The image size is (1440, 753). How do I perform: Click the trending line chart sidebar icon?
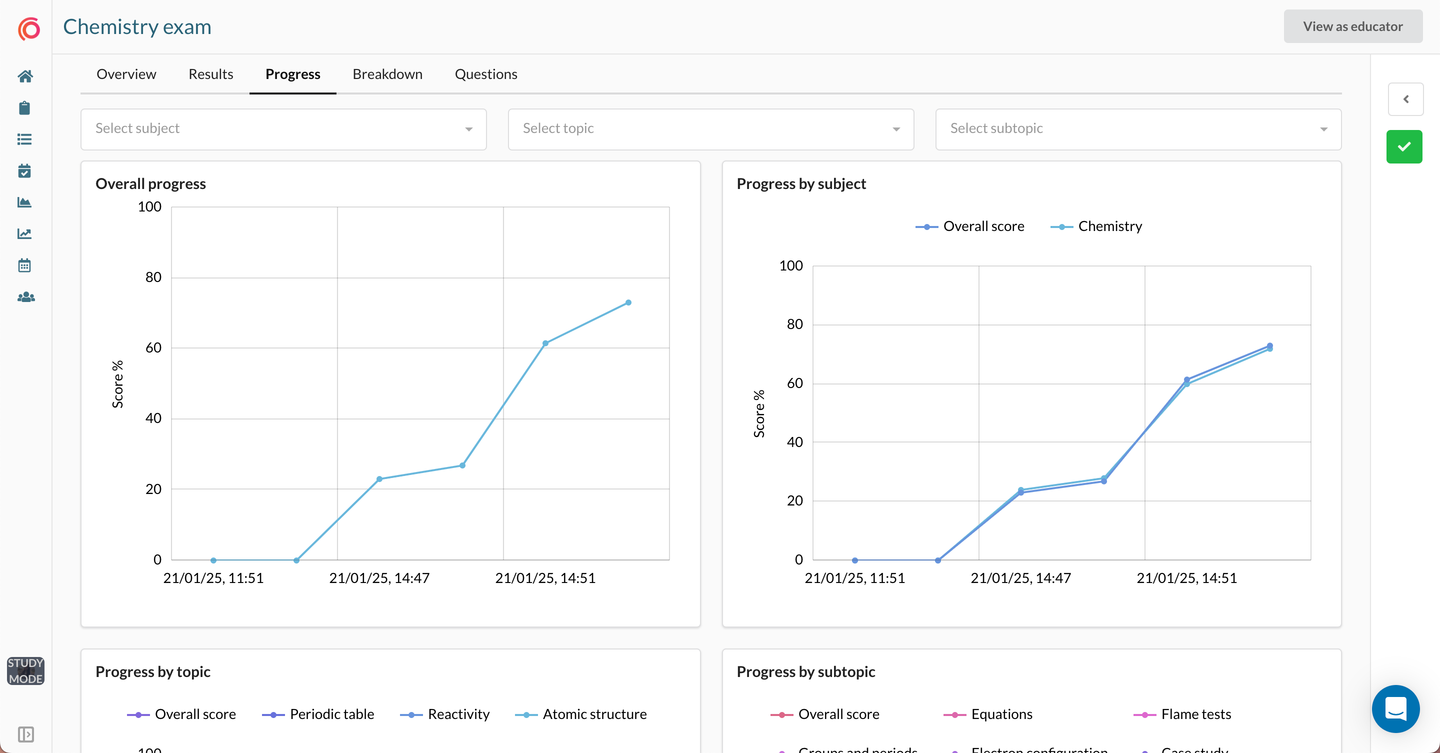(25, 234)
